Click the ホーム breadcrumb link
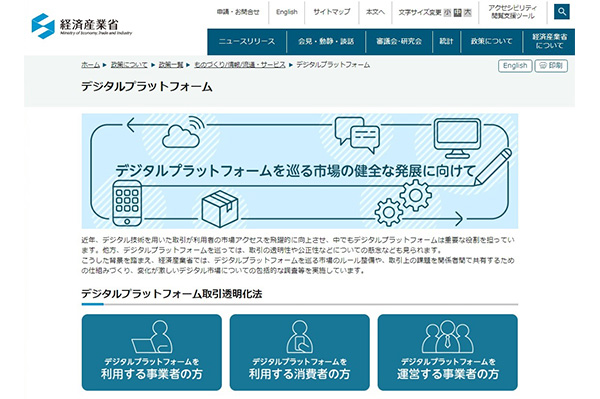 click(90, 65)
